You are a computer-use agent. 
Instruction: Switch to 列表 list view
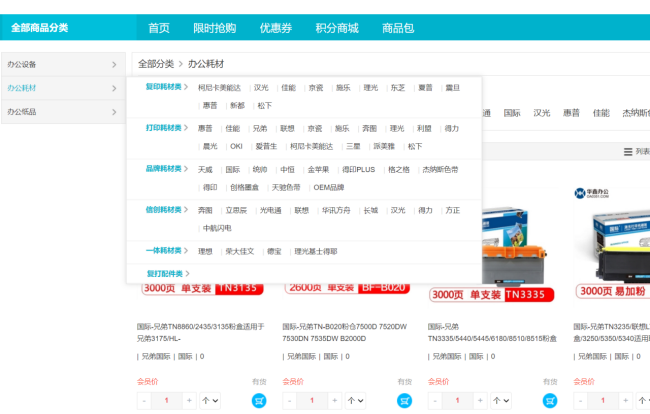[636, 152]
